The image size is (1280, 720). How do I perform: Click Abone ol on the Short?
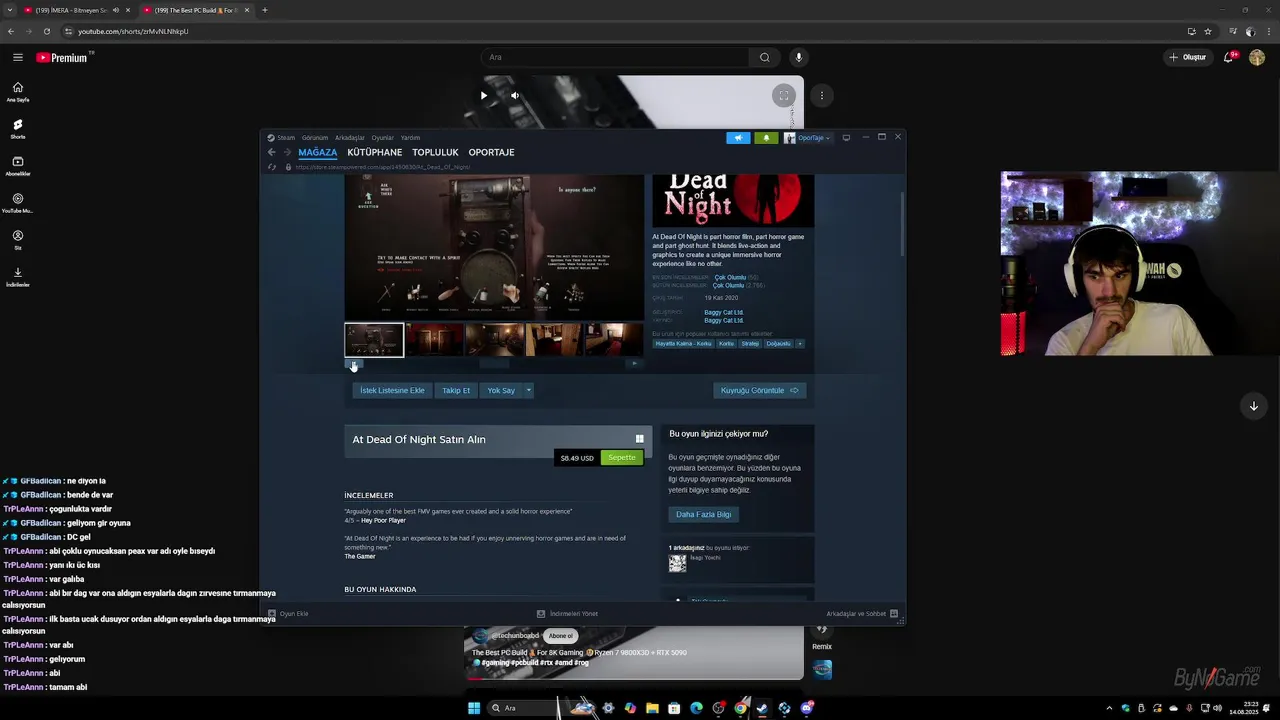[x=560, y=636]
